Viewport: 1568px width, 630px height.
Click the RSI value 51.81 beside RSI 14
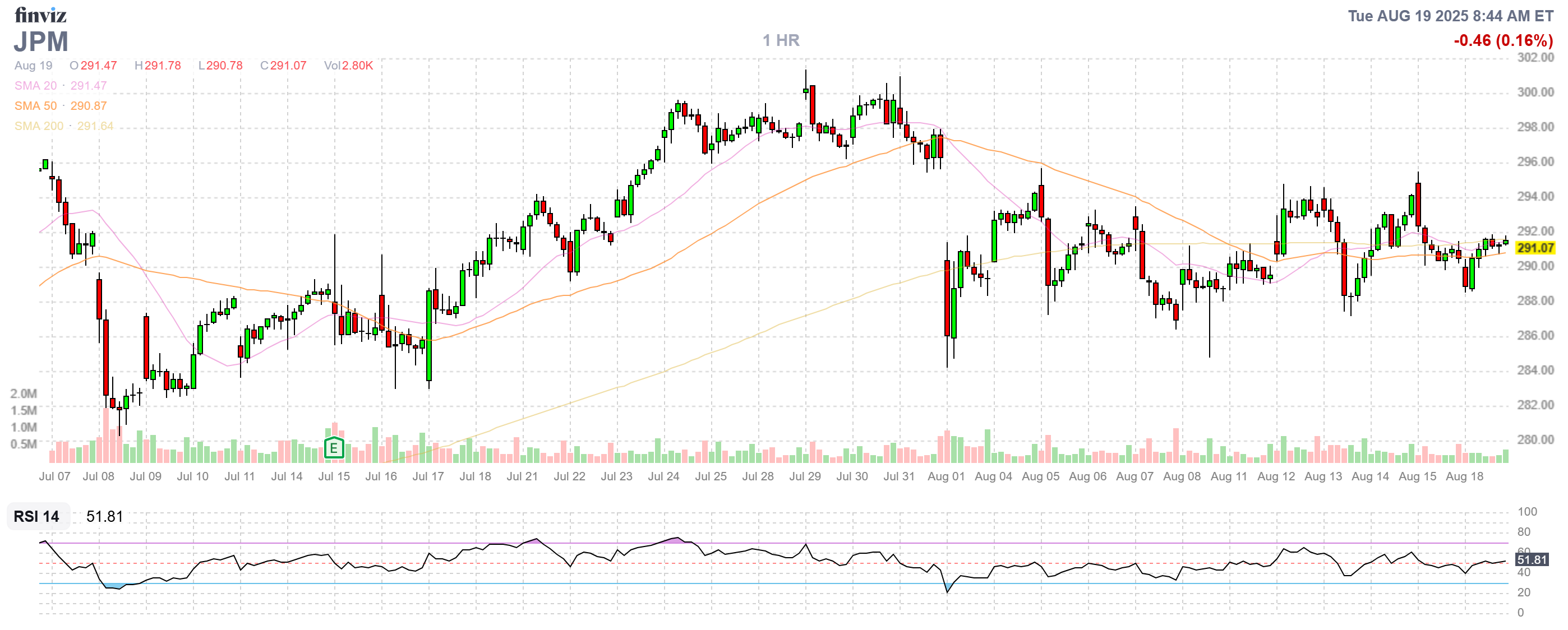click(x=105, y=516)
